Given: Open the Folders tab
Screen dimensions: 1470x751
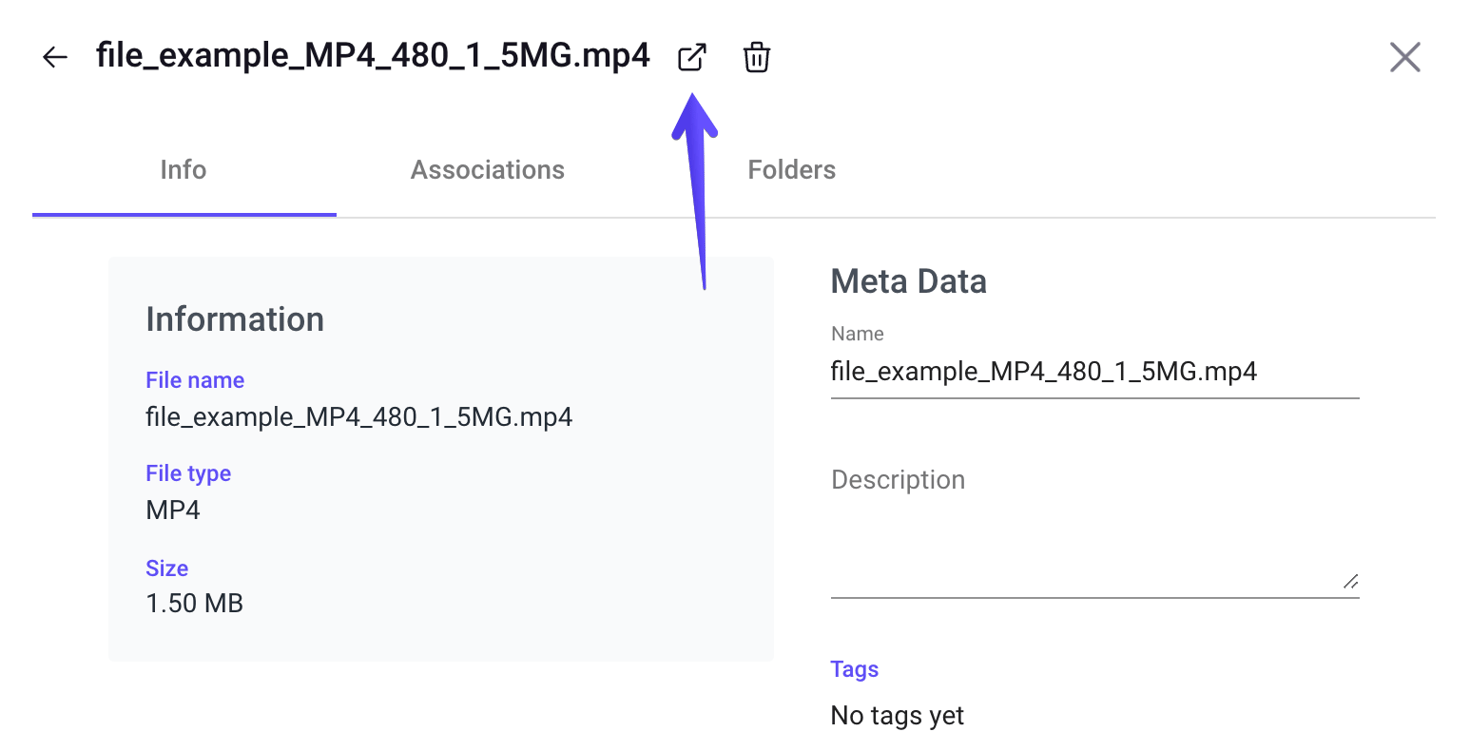Looking at the screenshot, I should pyautogui.click(x=791, y=170).
